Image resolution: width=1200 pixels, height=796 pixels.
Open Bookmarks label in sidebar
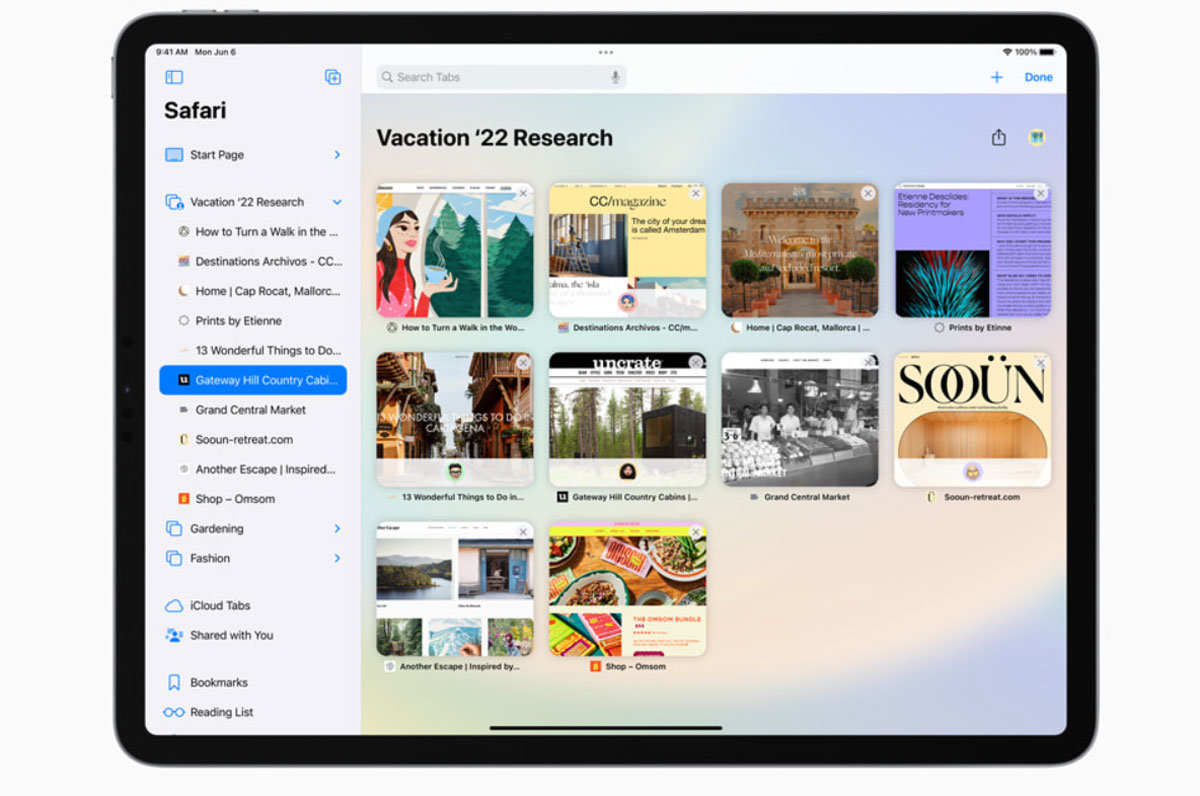(x=219, y=683)
